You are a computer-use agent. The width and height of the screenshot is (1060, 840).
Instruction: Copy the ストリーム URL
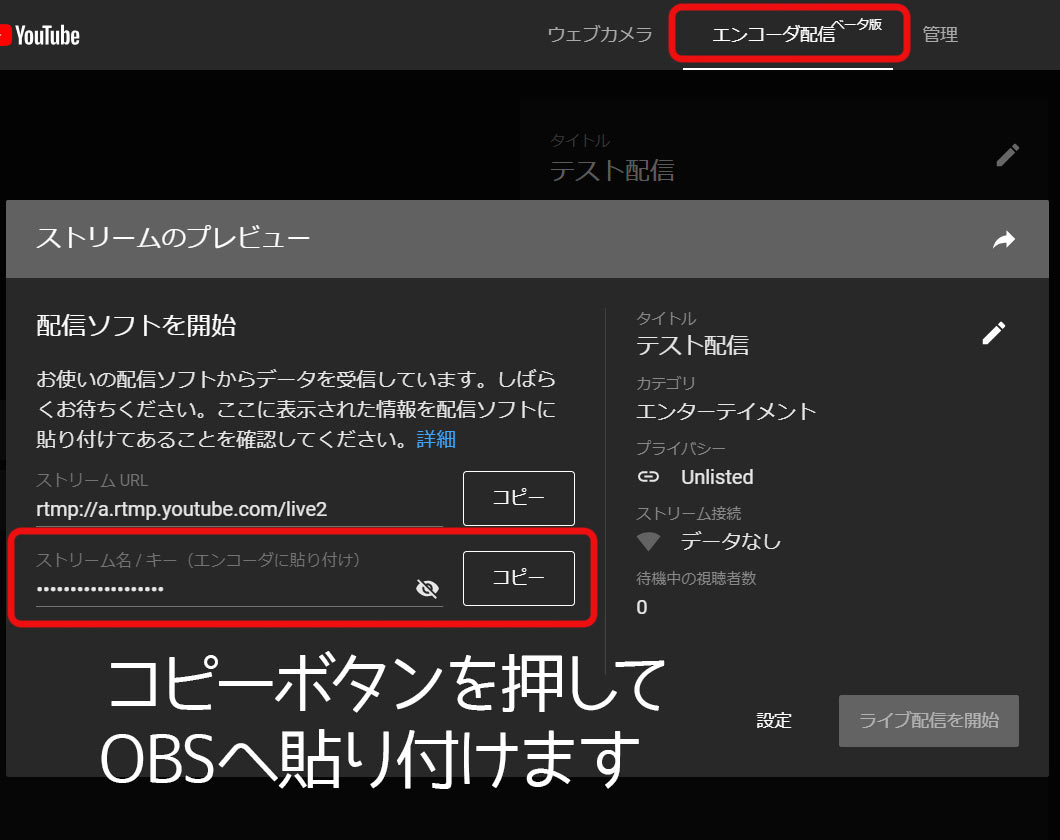tap(519, 498)
